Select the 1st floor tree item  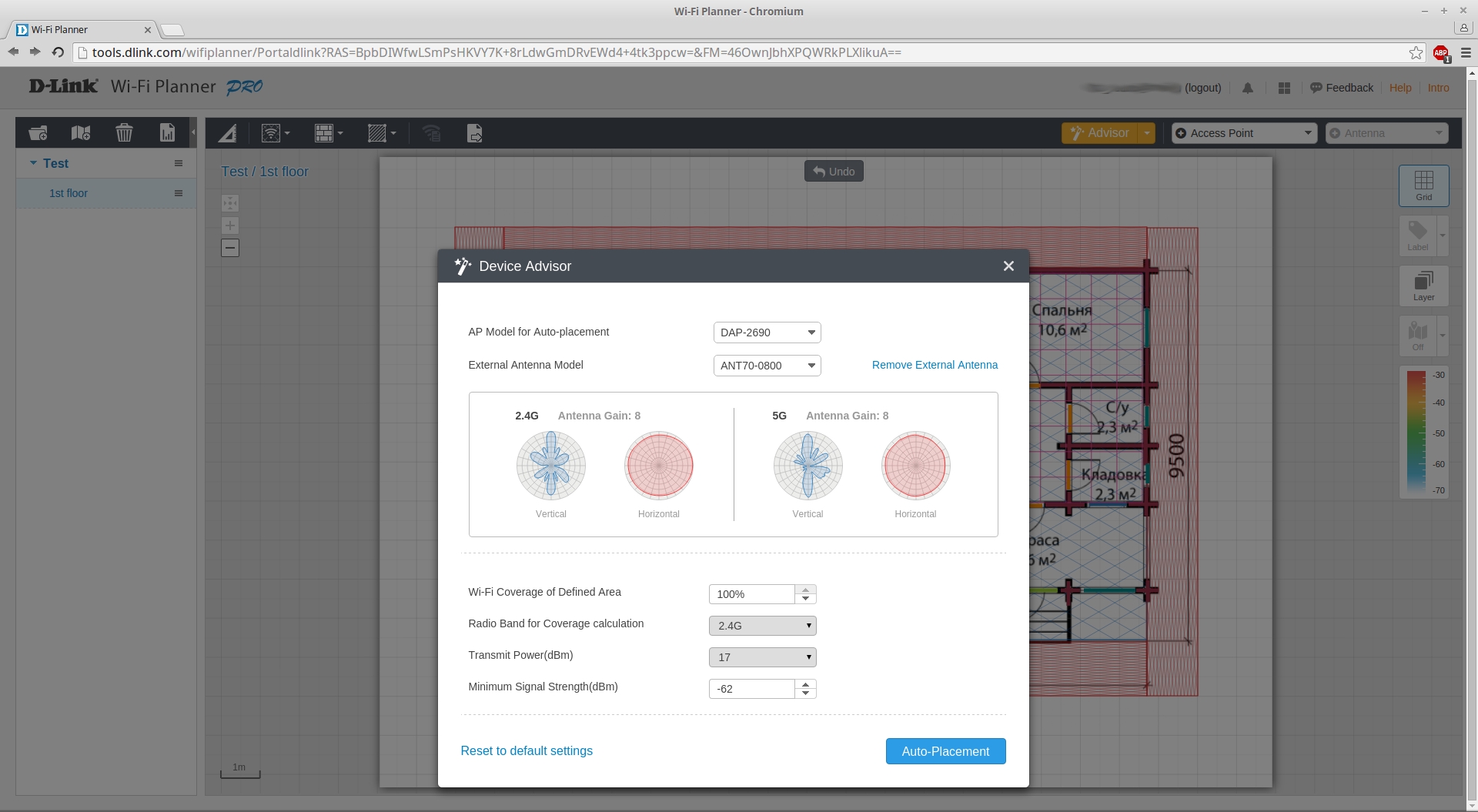coord(69,193)
